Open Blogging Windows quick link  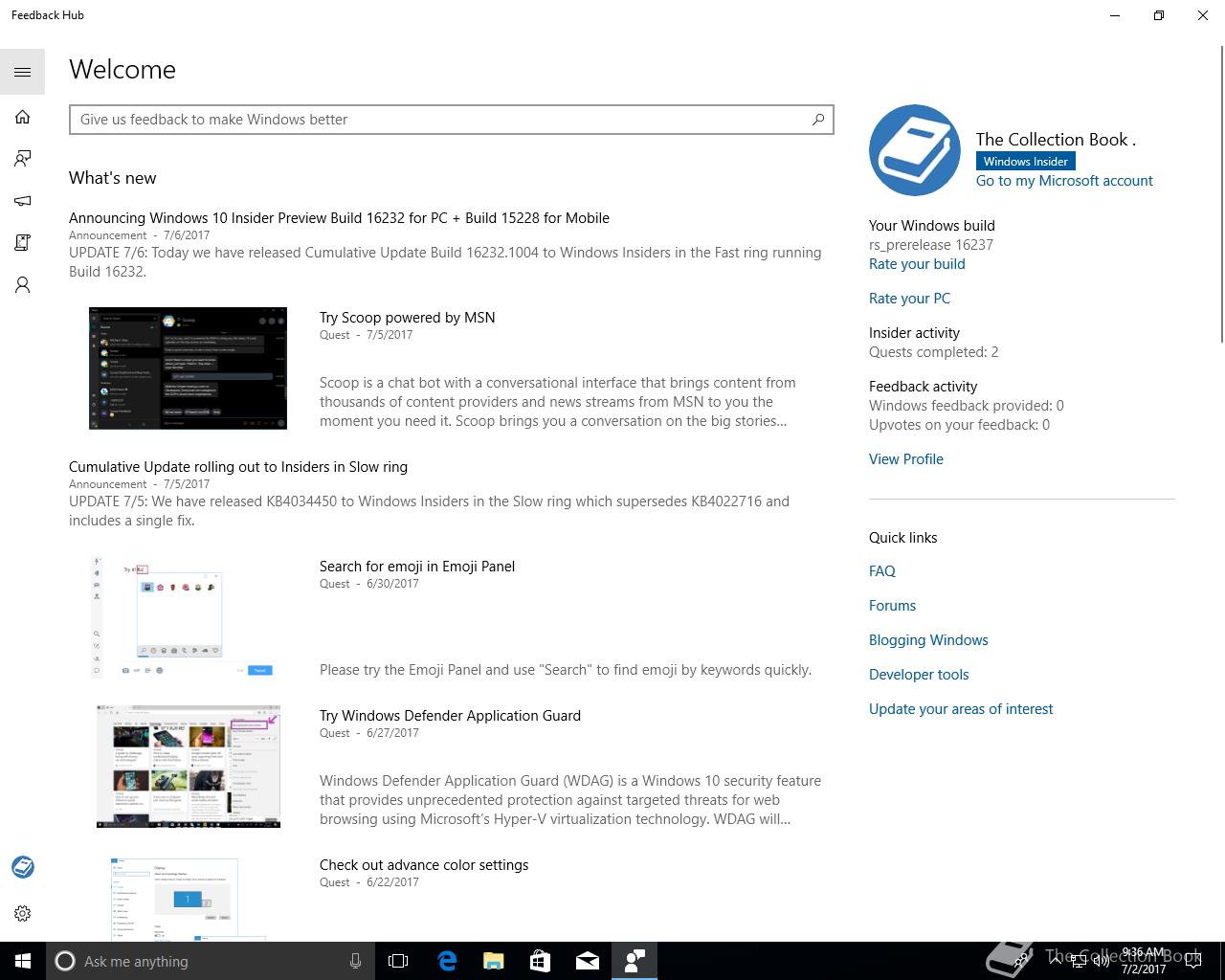pyautogui.click(x=928, y=640)
